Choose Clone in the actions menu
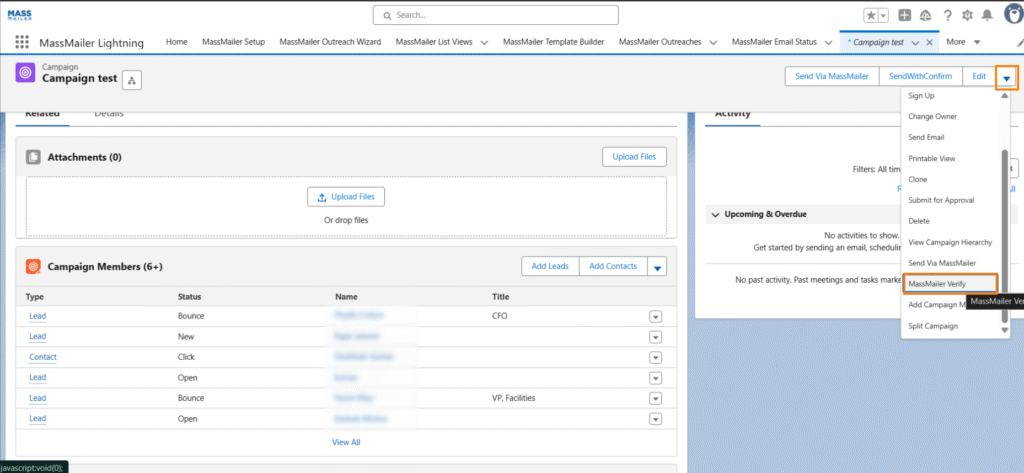The image size is (1024, 473). 917,179
